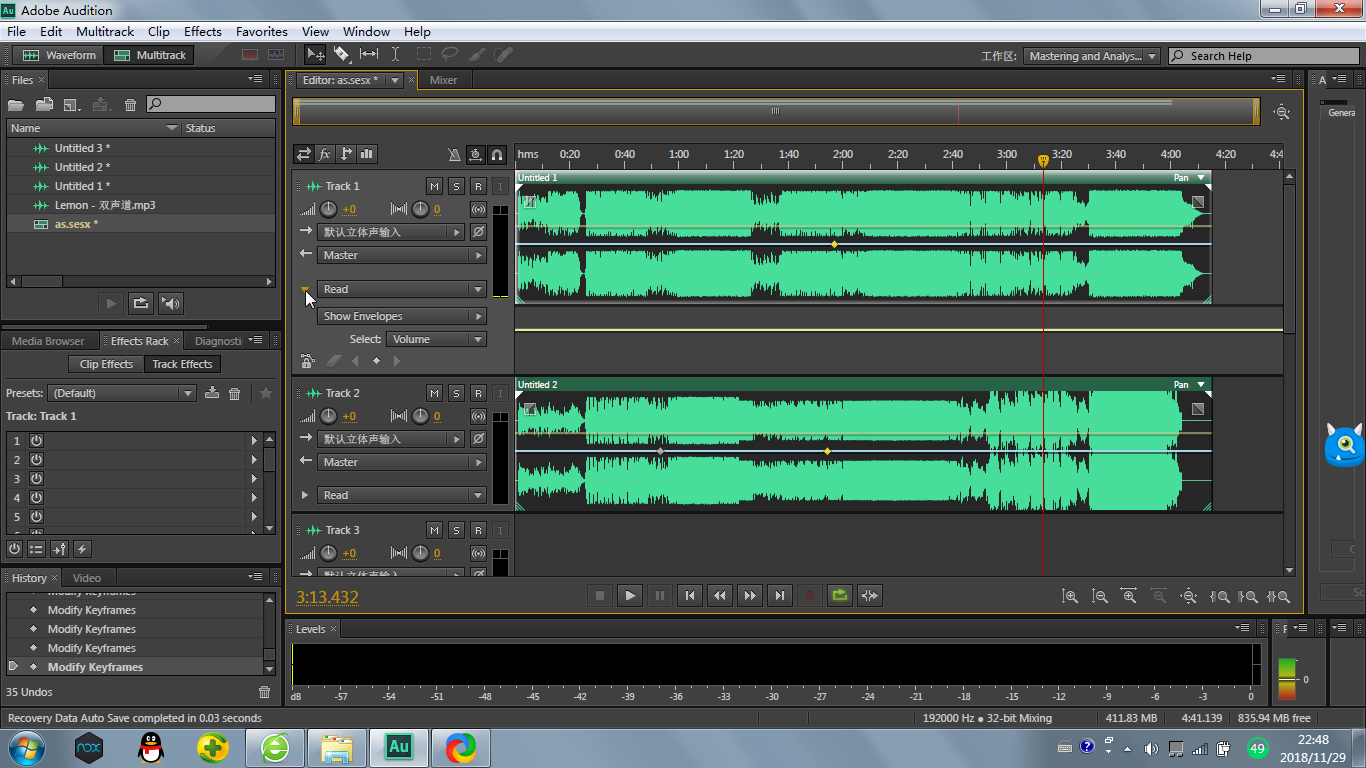Open the Presets (Default) dropdown
The image size is (1366, 768).
click(122, 393)
